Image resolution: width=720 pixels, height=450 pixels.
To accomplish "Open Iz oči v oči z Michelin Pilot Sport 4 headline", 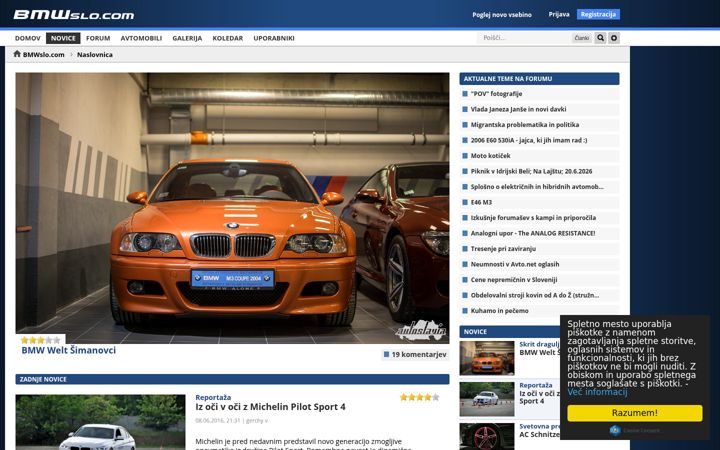I will coord(270,407).
